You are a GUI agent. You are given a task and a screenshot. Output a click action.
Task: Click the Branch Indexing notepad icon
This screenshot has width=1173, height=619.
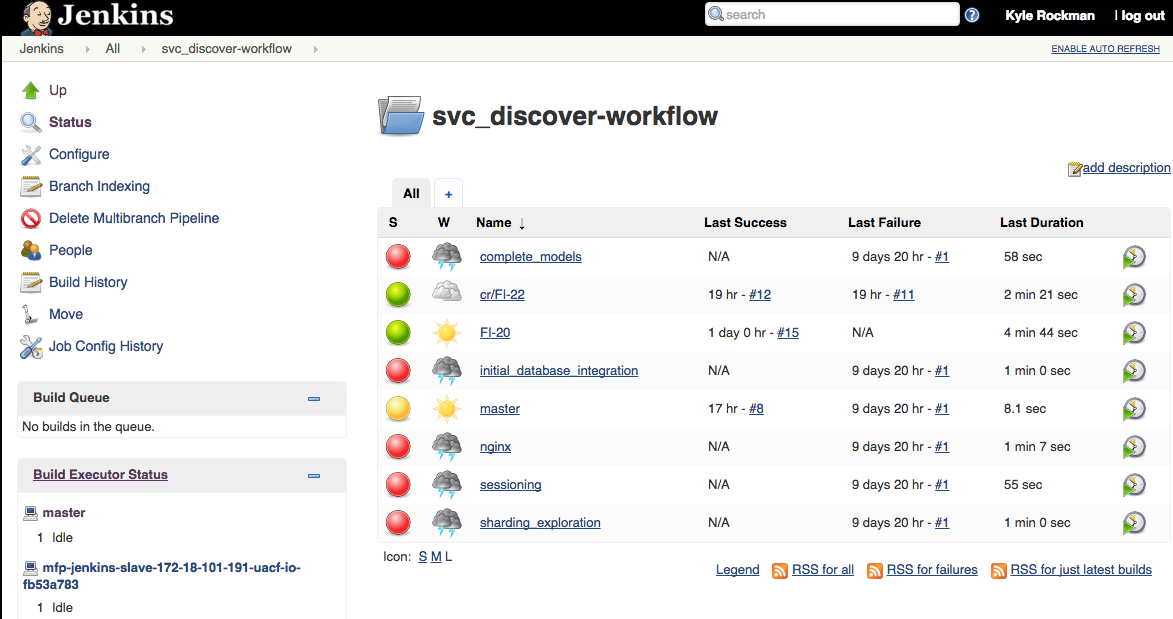click(x=31, y=186)
